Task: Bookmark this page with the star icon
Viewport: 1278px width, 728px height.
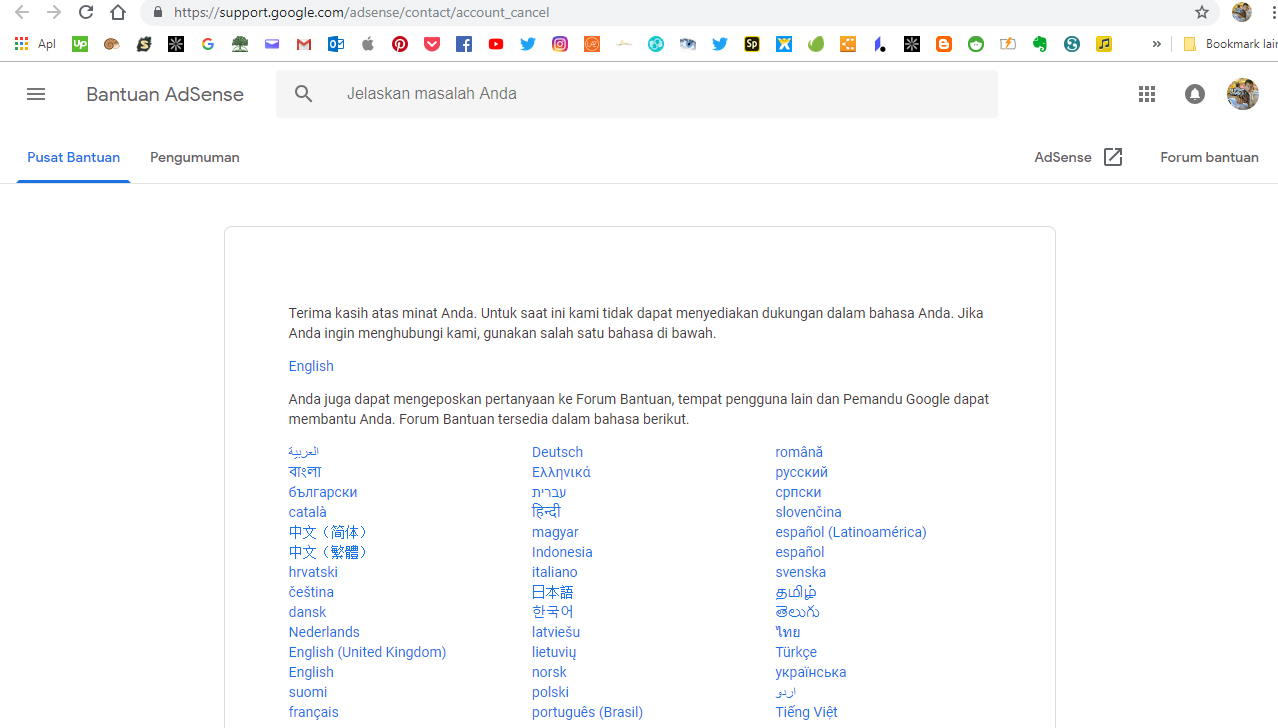Action: pyautogui.click(x=1202, y=13)
